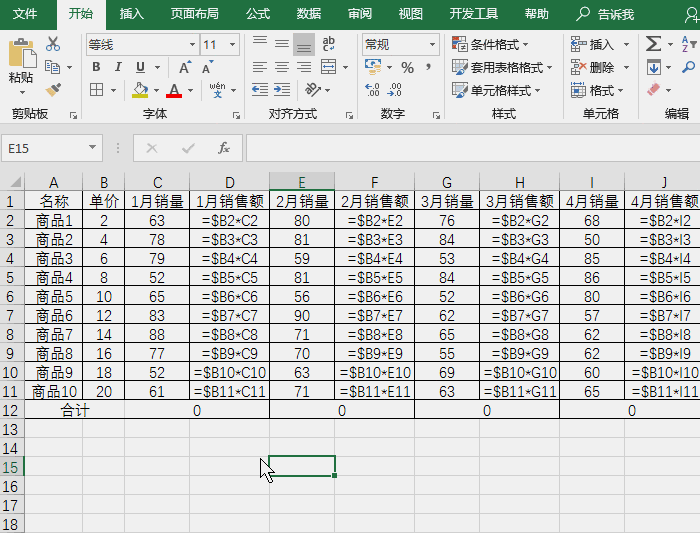Open the font name dropdown
Viewport: 700px width, 533px height.
coord(192,45)
